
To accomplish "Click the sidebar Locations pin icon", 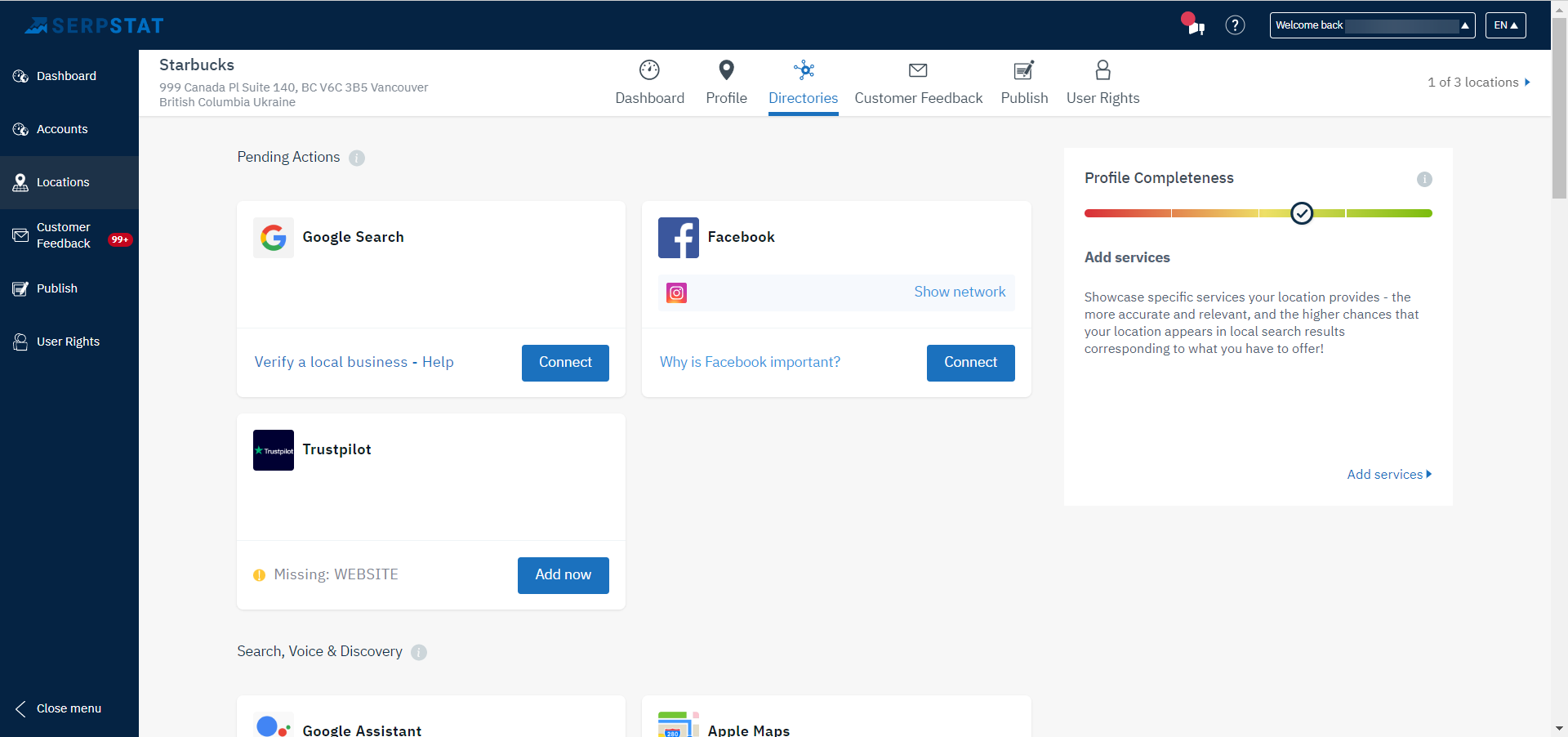I will click(20, 182).
